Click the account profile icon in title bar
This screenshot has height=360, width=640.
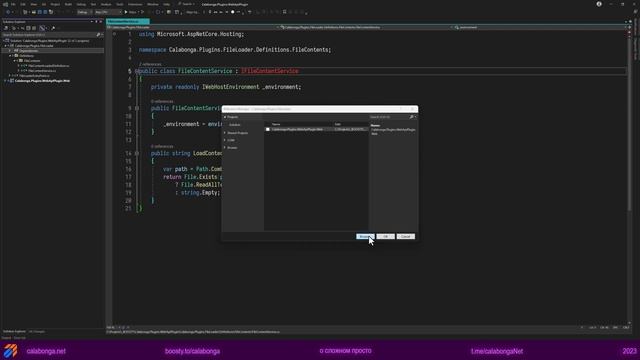(x=599, y=4)
